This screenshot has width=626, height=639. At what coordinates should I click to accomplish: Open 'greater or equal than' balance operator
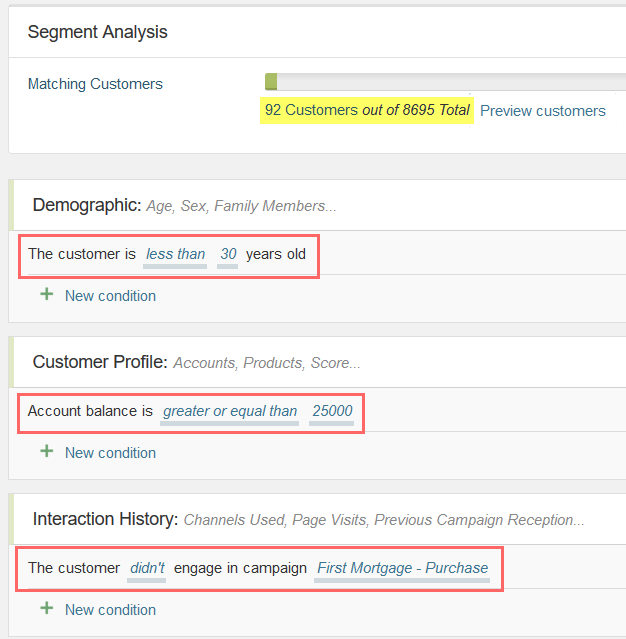click(x=230, y=411)
